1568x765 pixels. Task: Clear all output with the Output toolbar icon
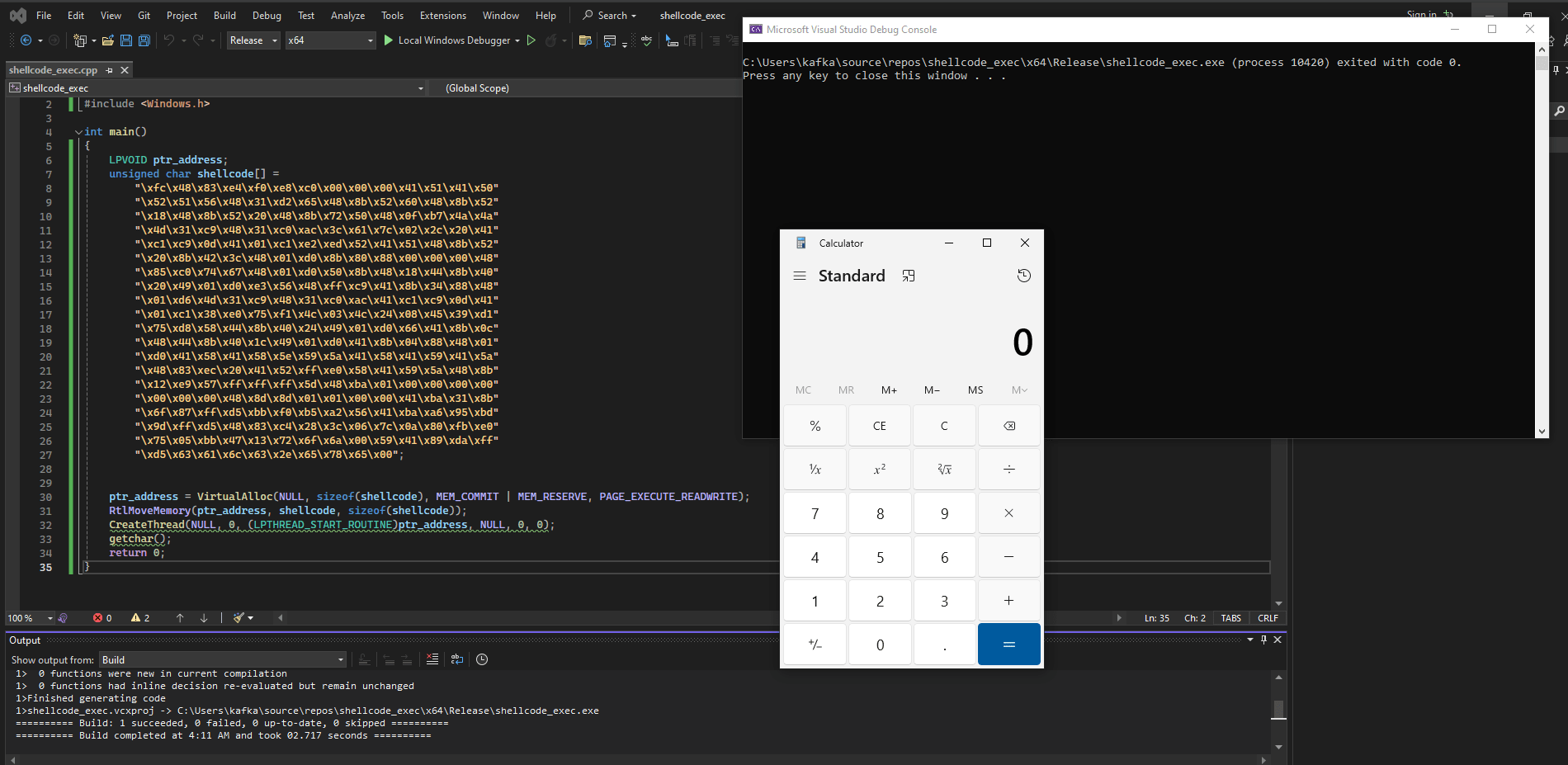432,659
